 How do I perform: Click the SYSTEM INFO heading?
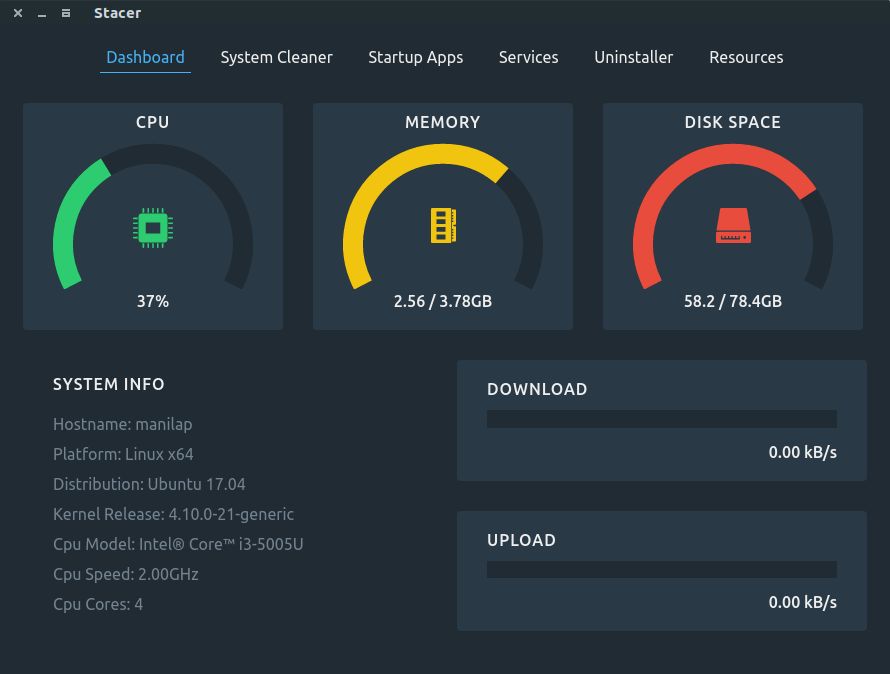109,384
